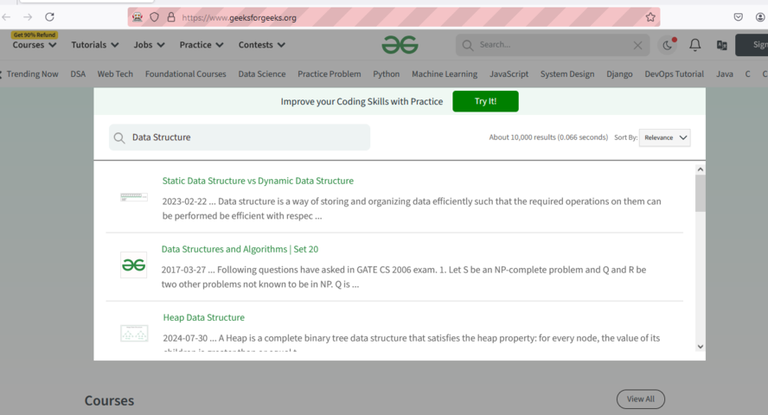Click results scrollbar up arrow

pyautogui.click(x=700, y=170)
